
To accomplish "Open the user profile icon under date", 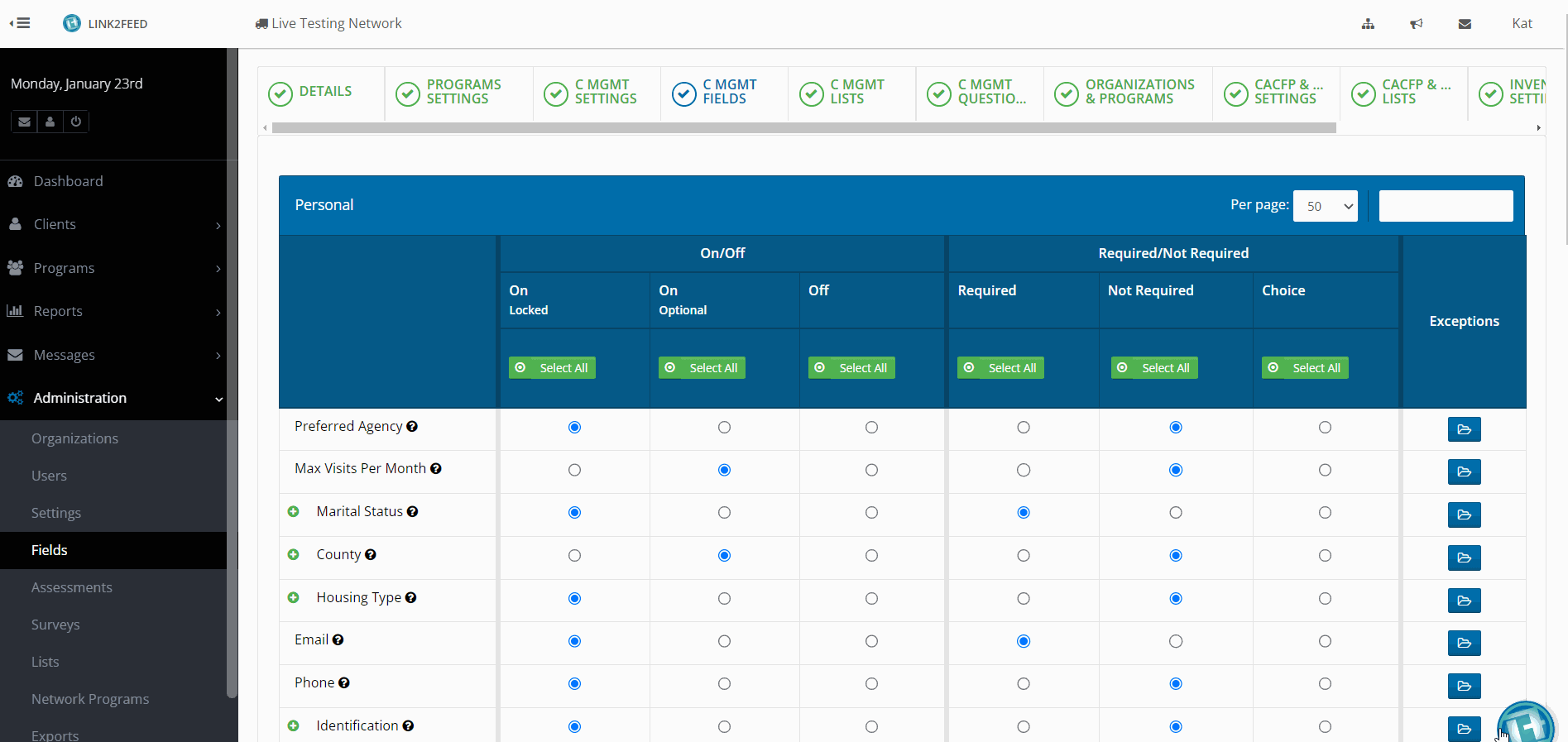I will coord(50,122).
